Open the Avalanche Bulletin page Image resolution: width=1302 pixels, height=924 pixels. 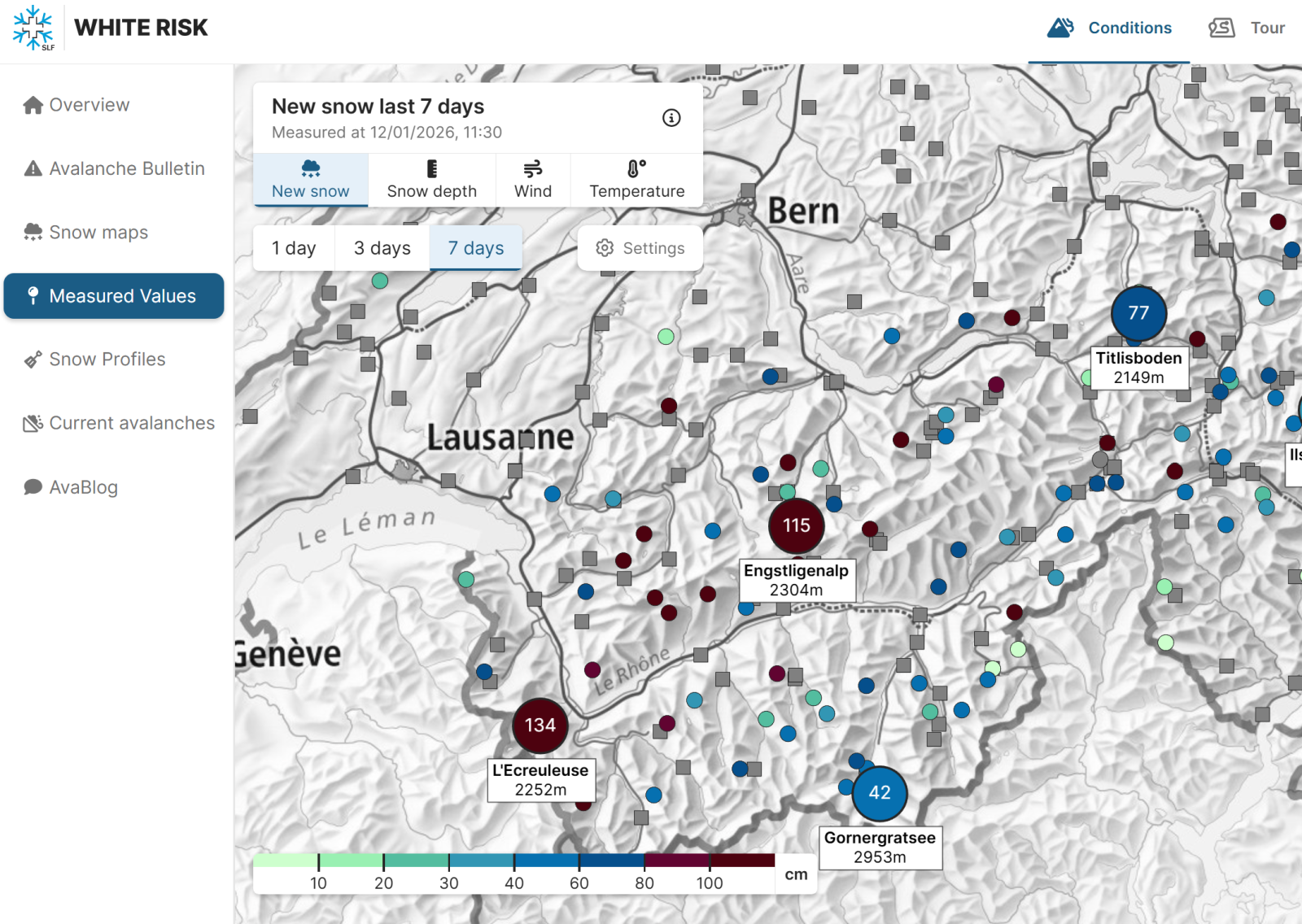(x=126, y=168)
